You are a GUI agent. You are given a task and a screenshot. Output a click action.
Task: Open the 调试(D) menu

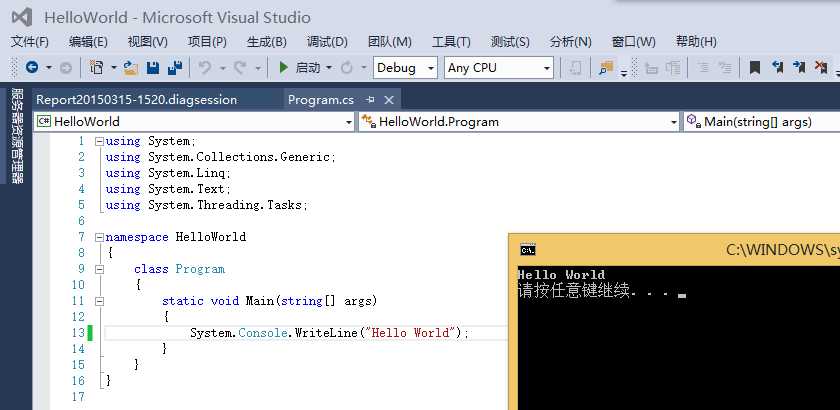(327, 41)
